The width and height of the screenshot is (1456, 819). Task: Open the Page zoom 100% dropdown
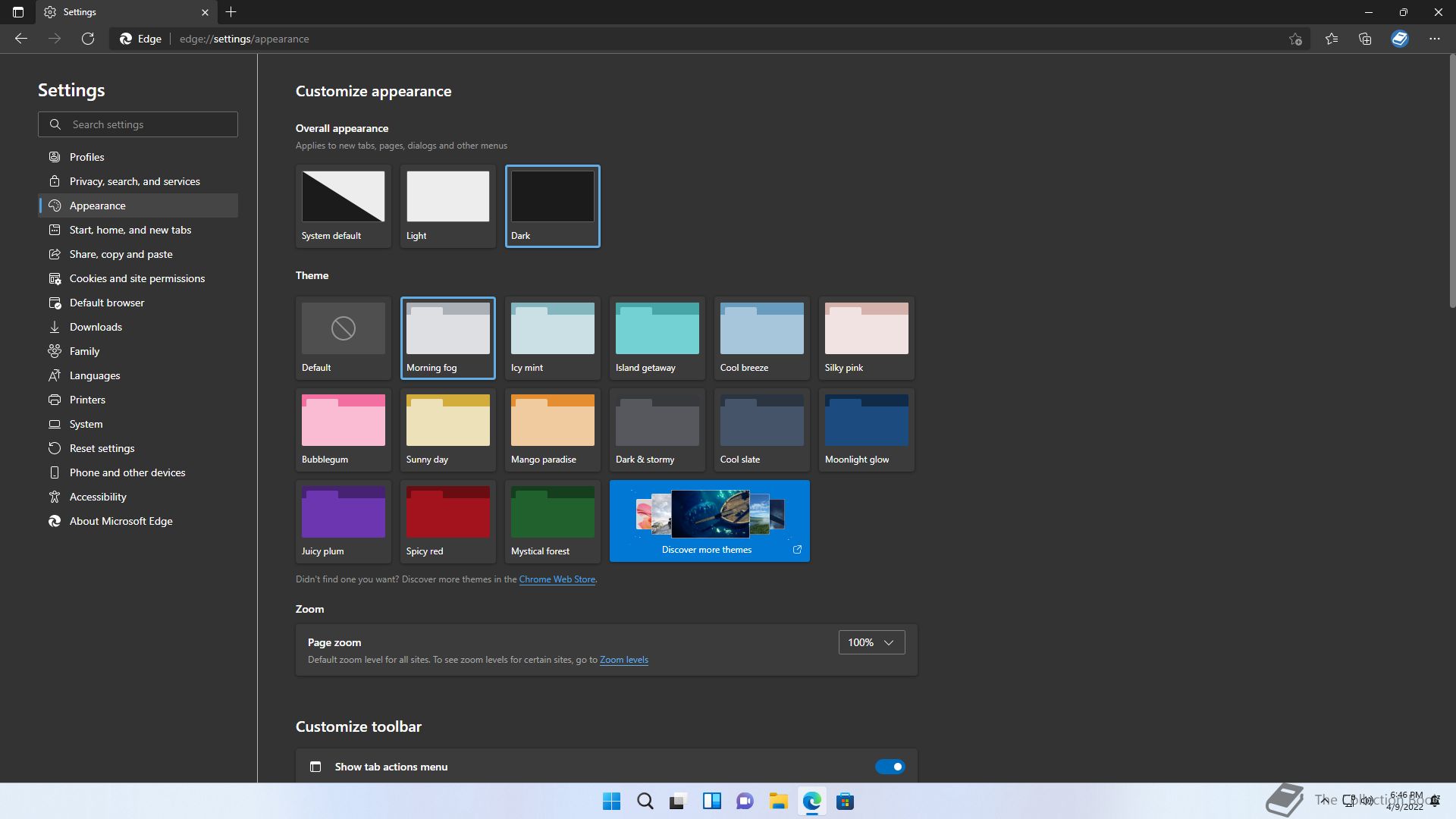click(x=871, y=642)
